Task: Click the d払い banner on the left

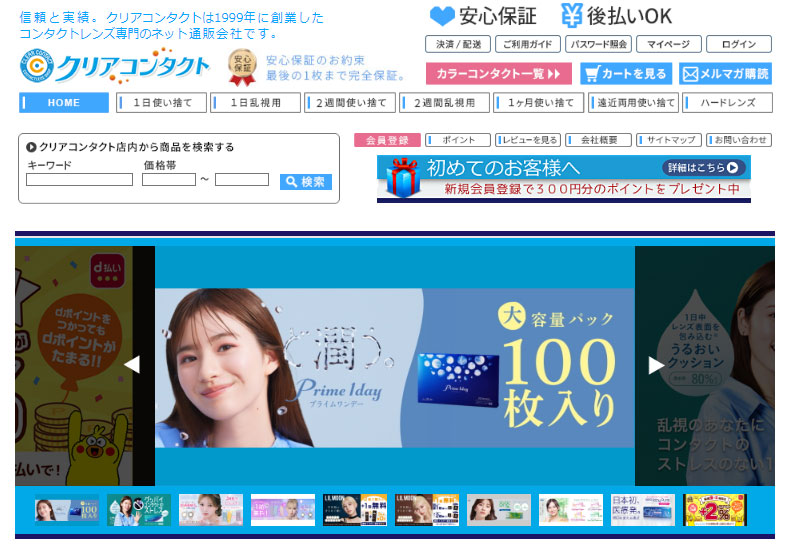Action: [75, 366]
